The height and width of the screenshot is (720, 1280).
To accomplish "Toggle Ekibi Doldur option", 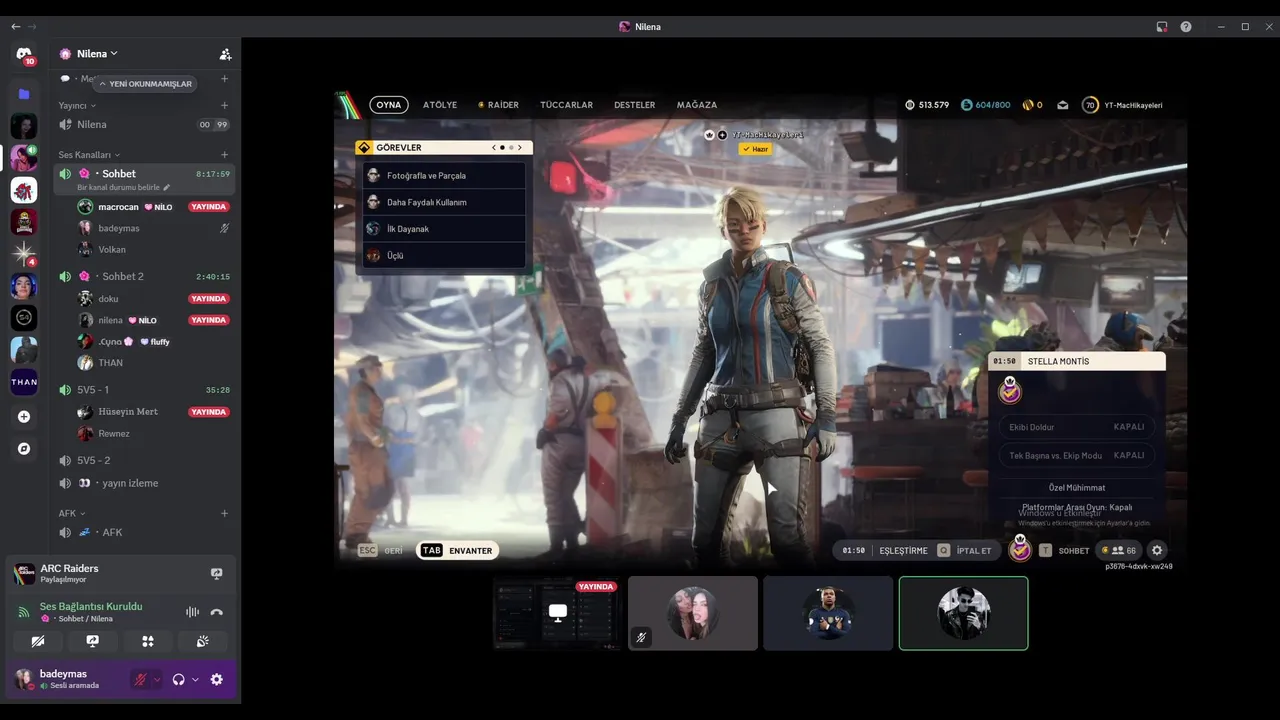I will click(x=1076, y=427).
